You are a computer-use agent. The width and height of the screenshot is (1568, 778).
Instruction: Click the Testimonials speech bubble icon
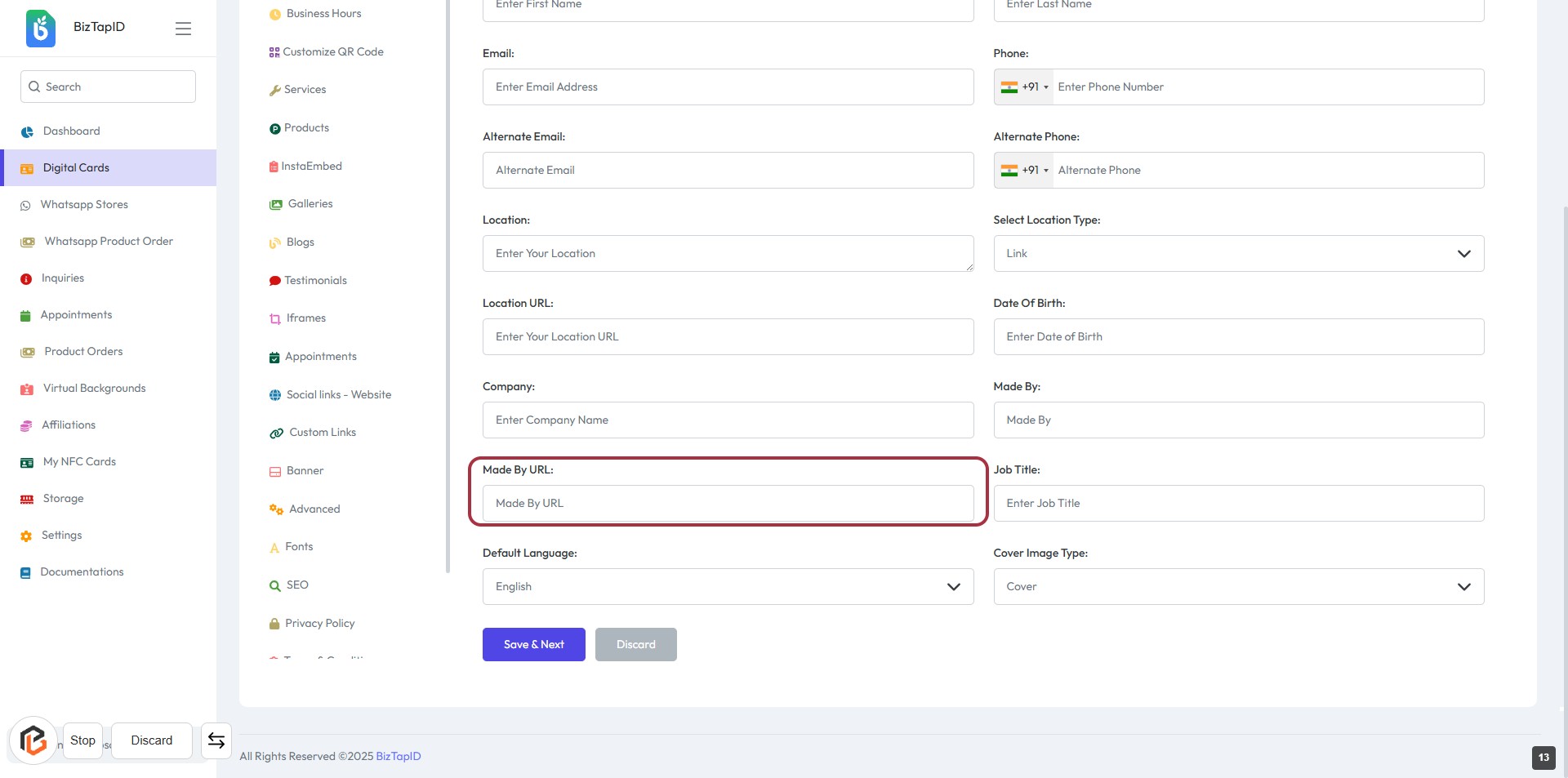pos(274,281)
